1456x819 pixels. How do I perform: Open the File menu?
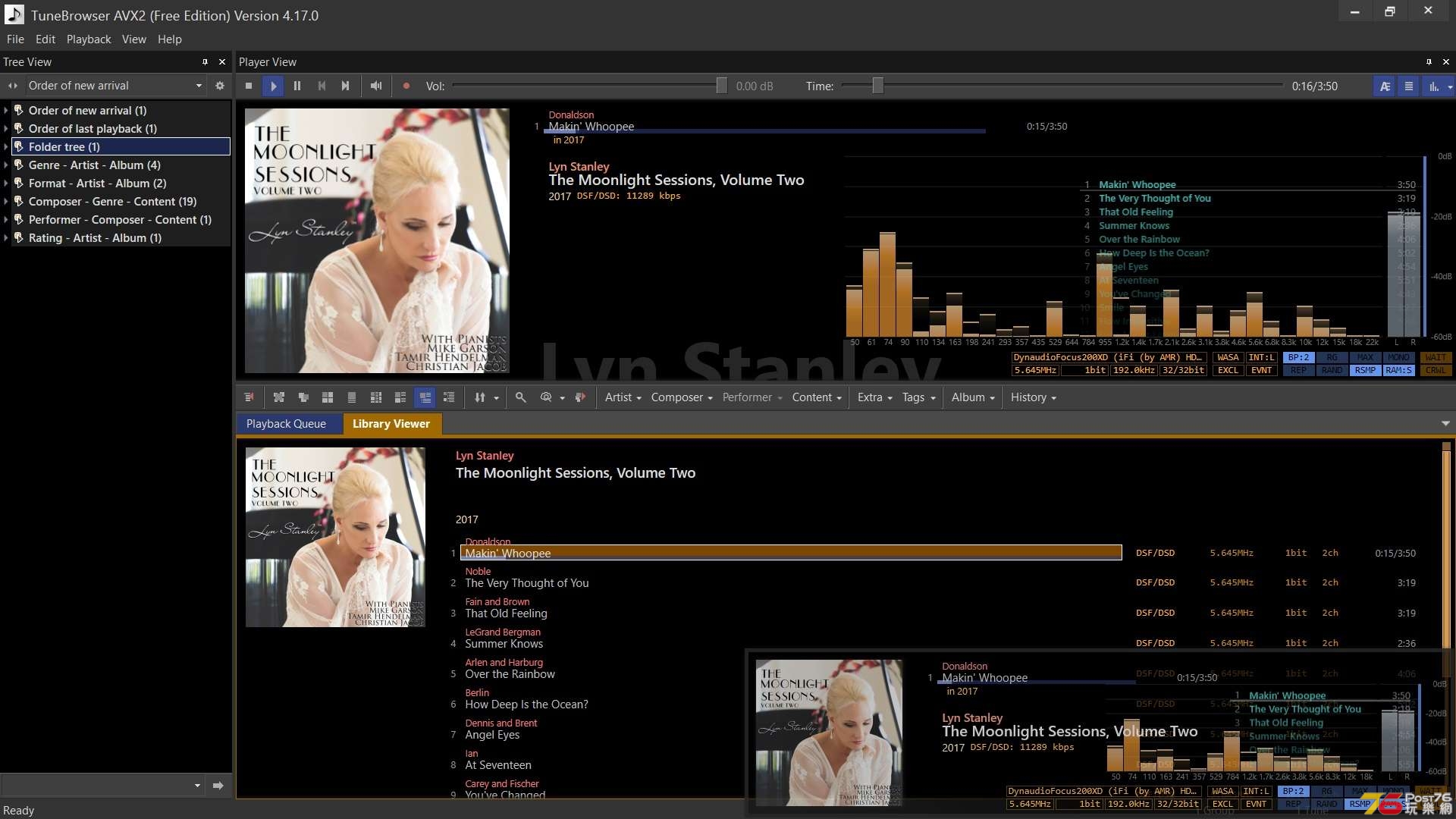(15, 39)
